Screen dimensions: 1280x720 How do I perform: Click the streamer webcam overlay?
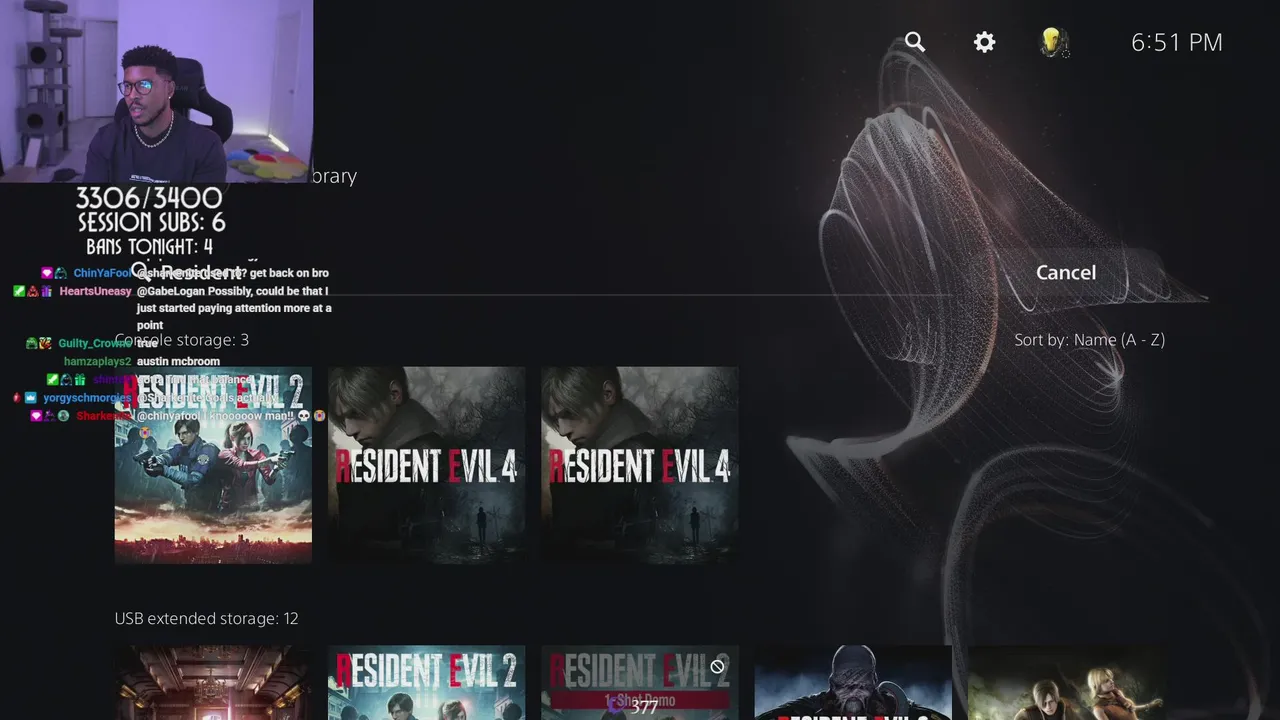click(x=156, y=91)
